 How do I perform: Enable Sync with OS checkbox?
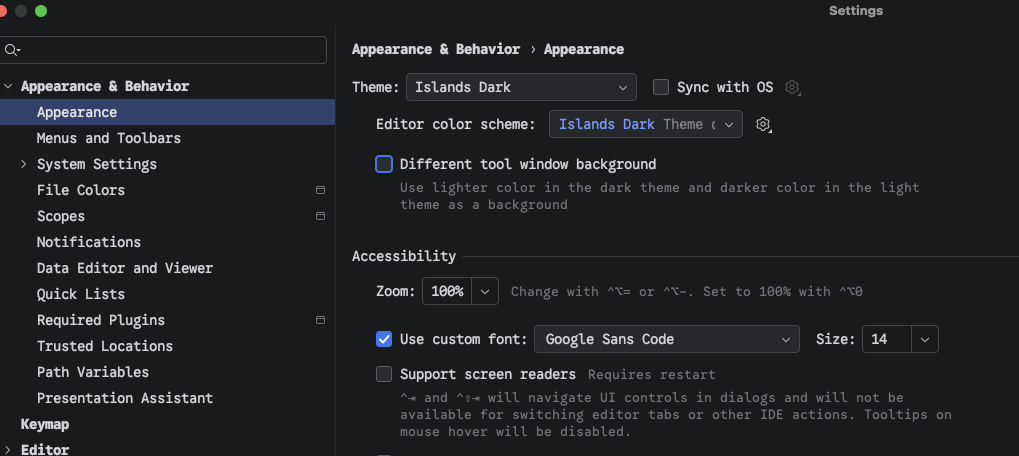661,87
